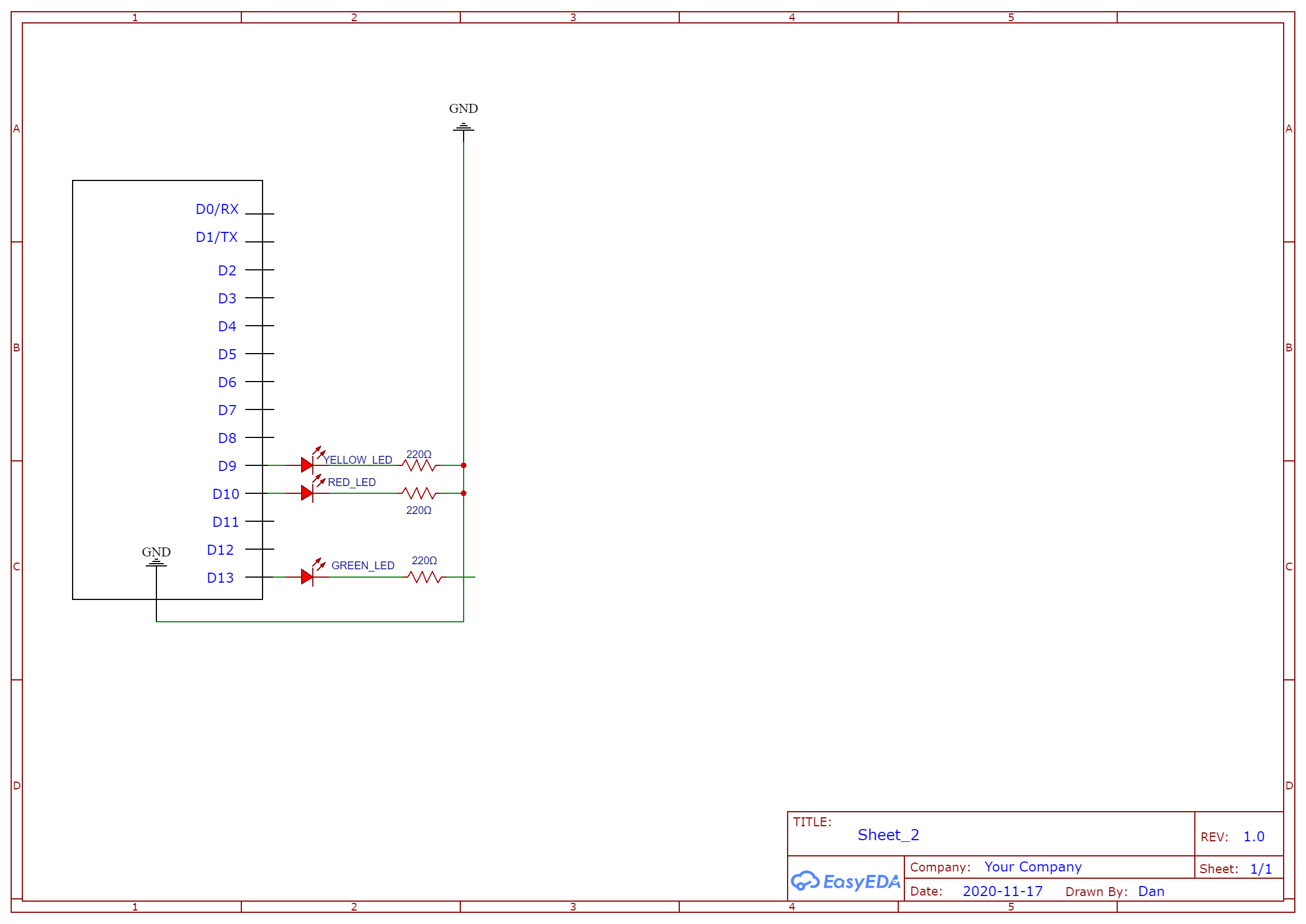Select the resistor symbol after the red LED
The height and width of the screenshot is (924, 1306).
(x=418, y=493)
